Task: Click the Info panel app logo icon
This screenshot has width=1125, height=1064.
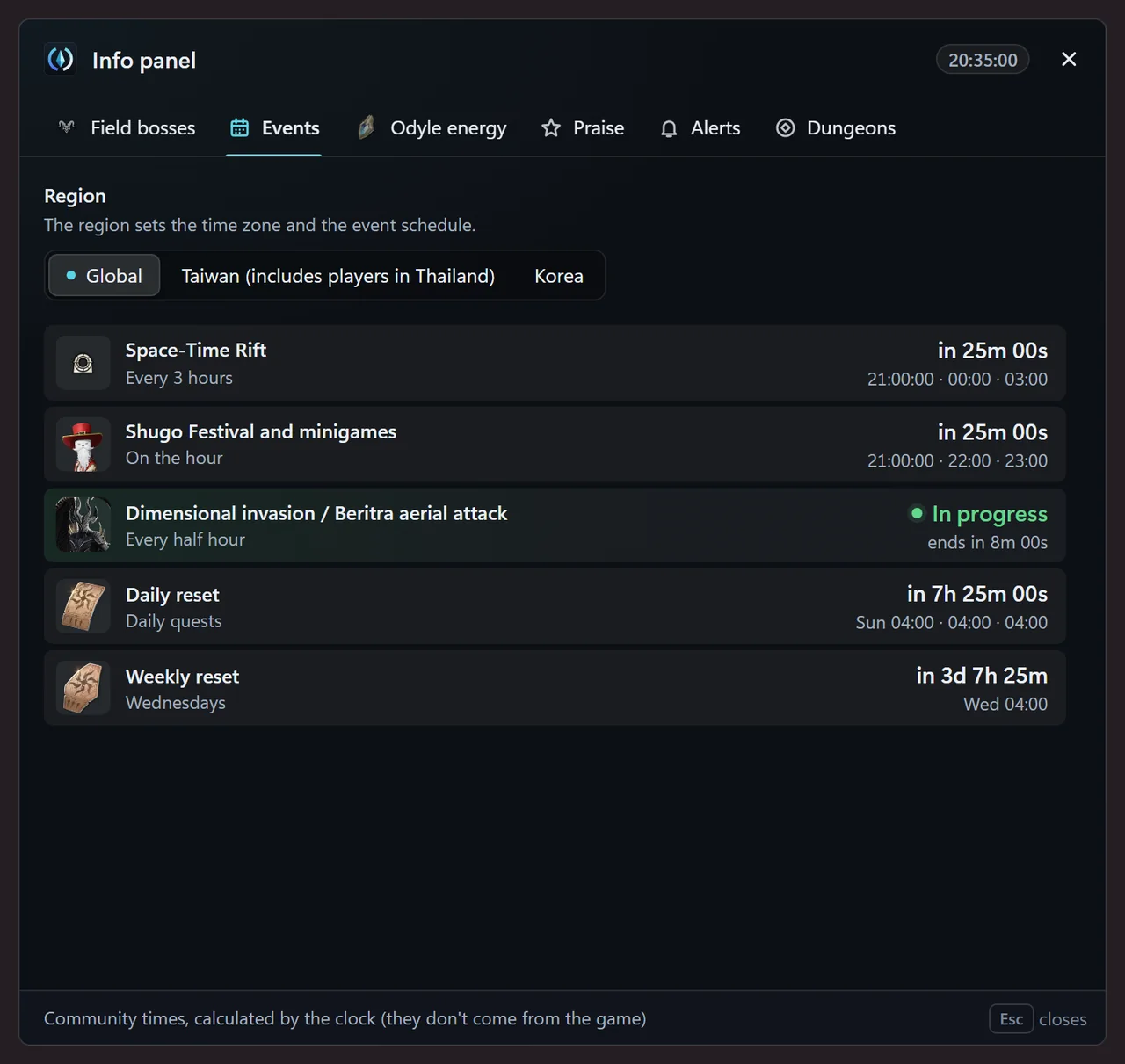Action: (x=61, y=60)
